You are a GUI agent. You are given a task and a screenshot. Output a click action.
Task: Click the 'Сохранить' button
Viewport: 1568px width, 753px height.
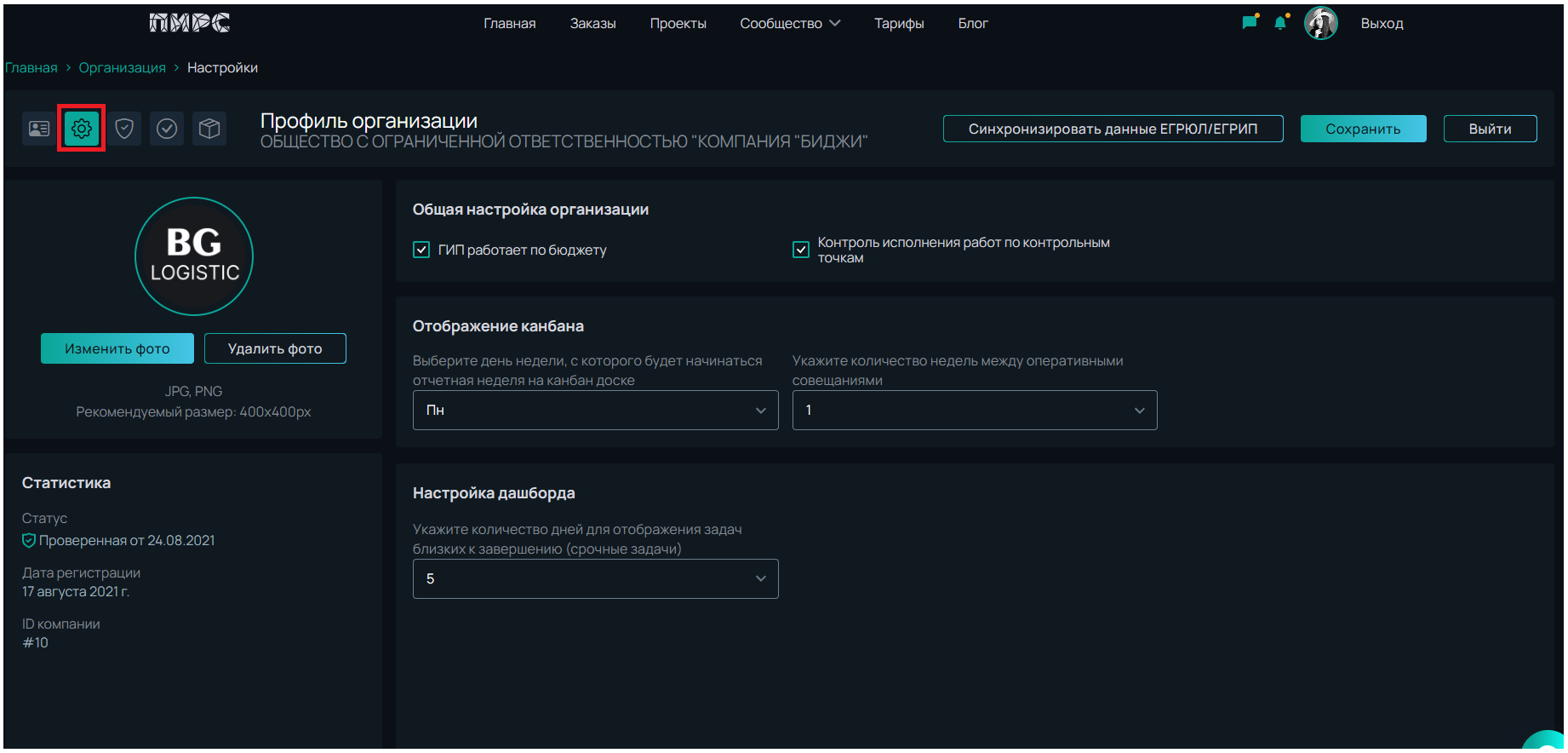(x=1362, y=129)
